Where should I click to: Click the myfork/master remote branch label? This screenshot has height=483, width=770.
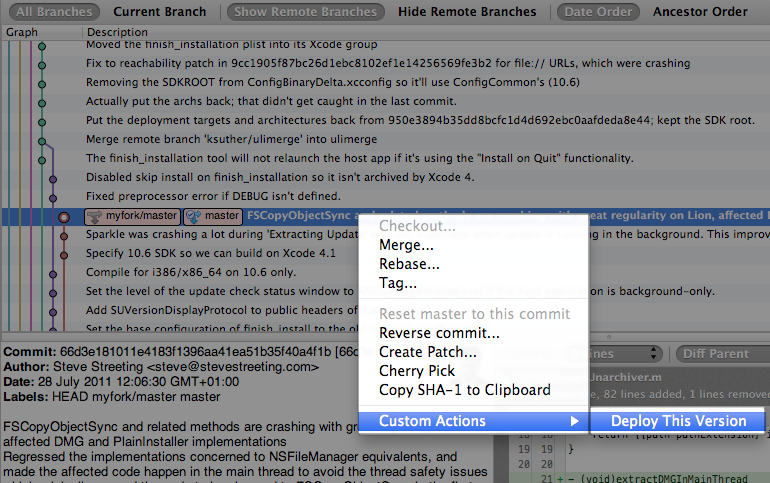click(x=133, y=215)
